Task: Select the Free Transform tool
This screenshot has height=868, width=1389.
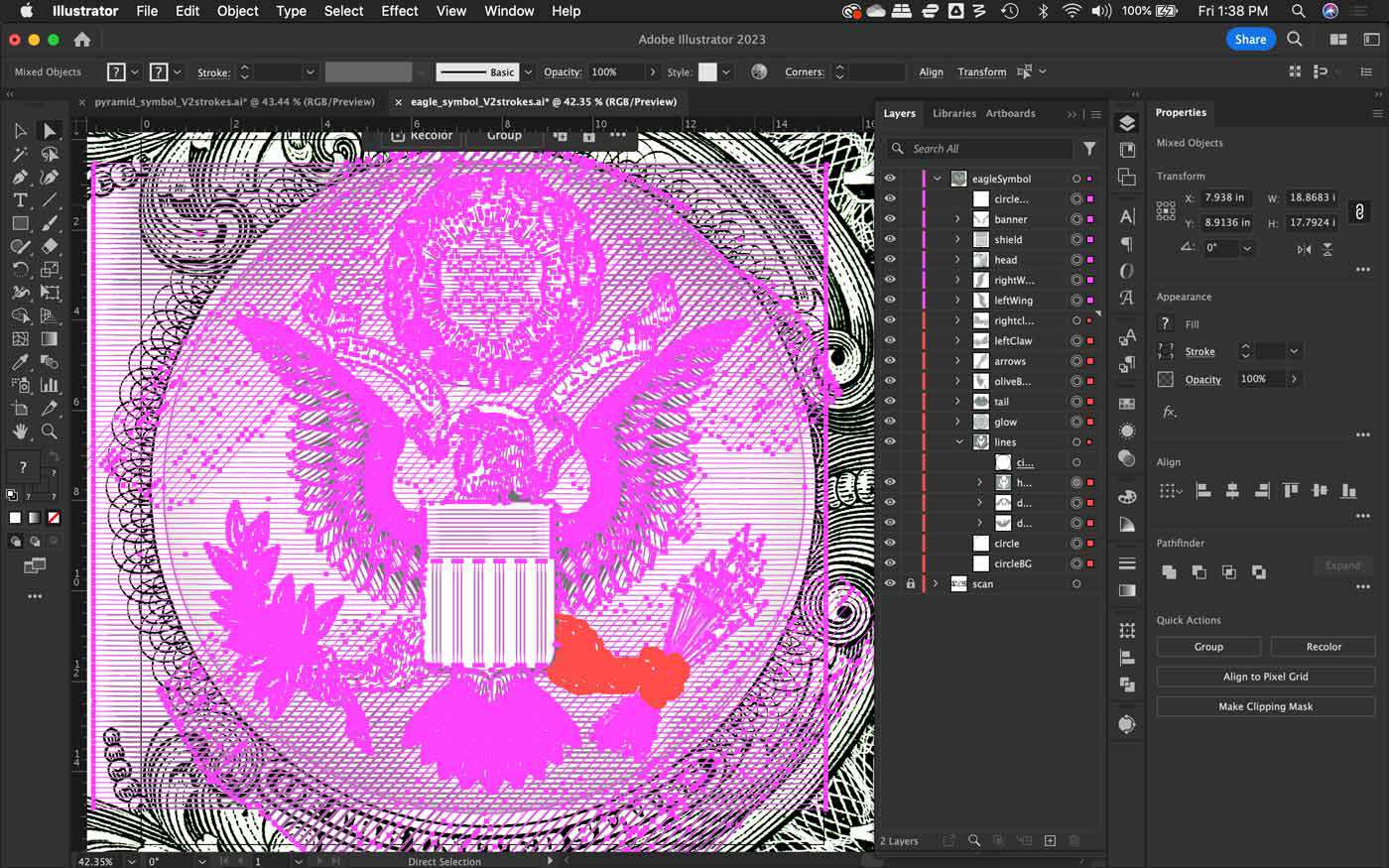Action: [50, 293]
